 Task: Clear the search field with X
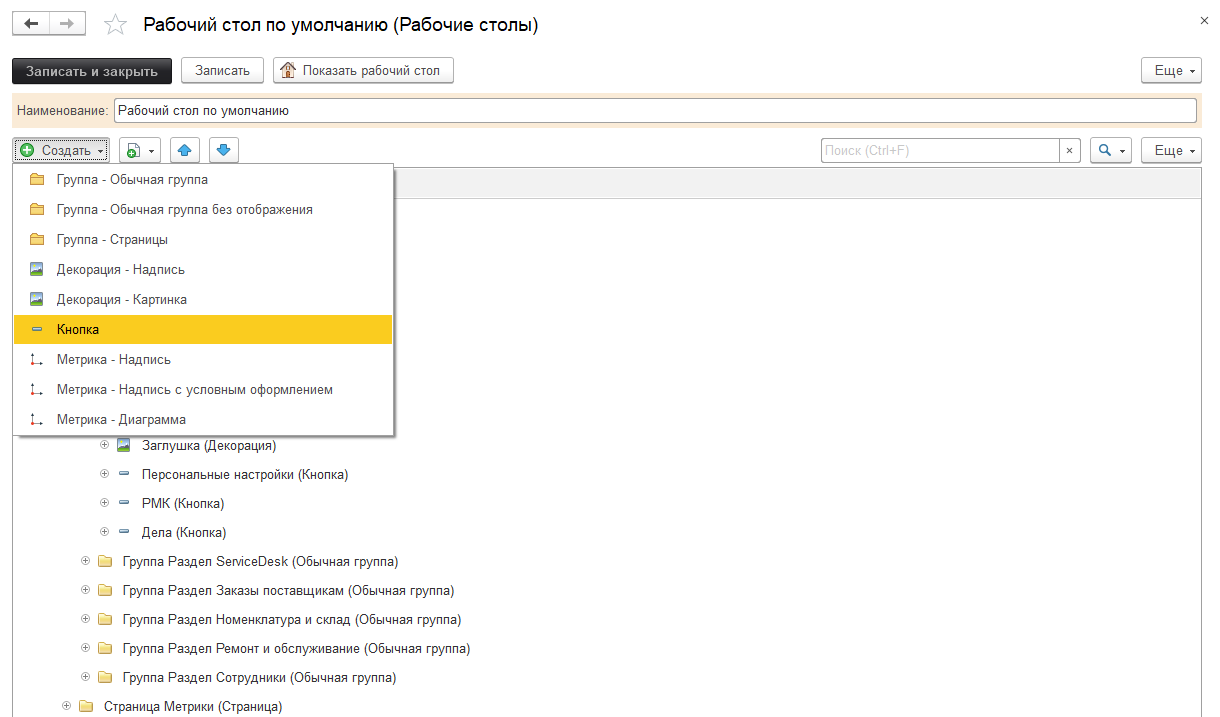[1070, 150]
